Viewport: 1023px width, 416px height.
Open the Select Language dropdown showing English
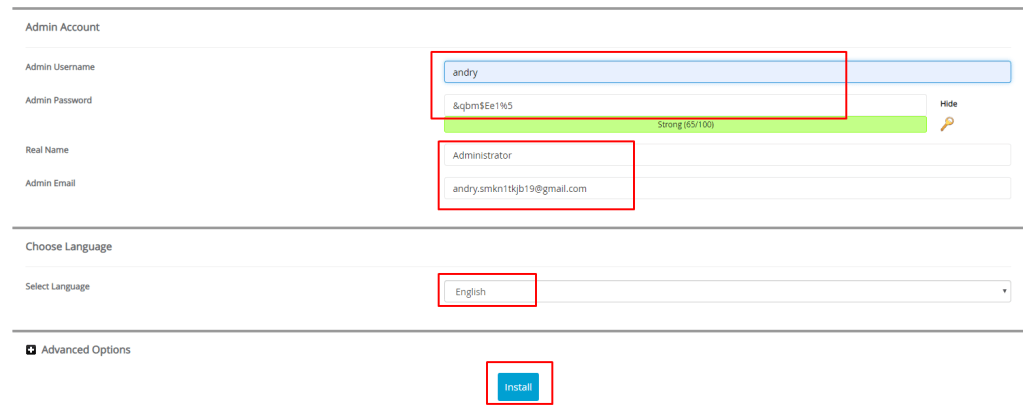point(726,291)
